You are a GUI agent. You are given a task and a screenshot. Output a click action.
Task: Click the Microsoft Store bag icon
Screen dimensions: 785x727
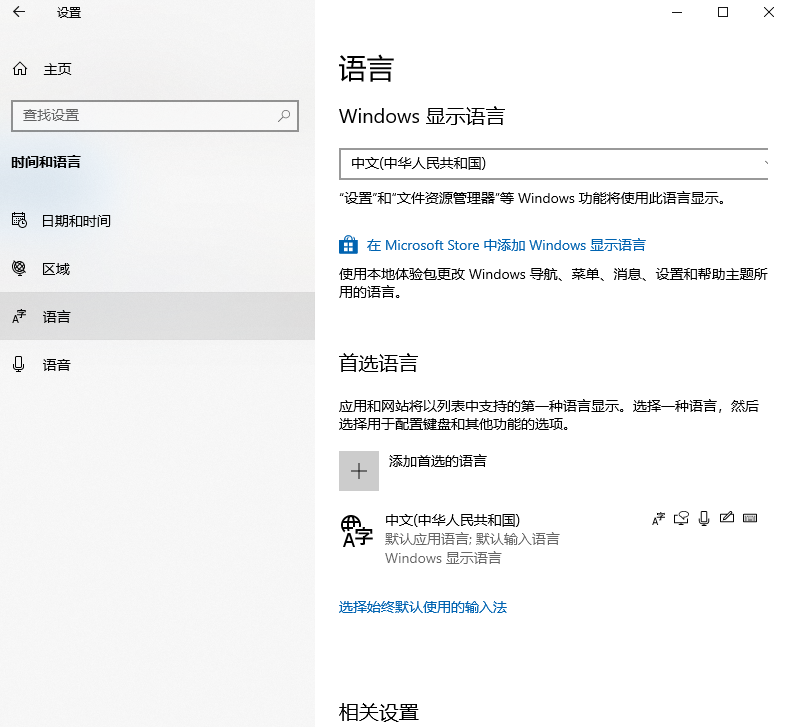click(x=348, y=245)
